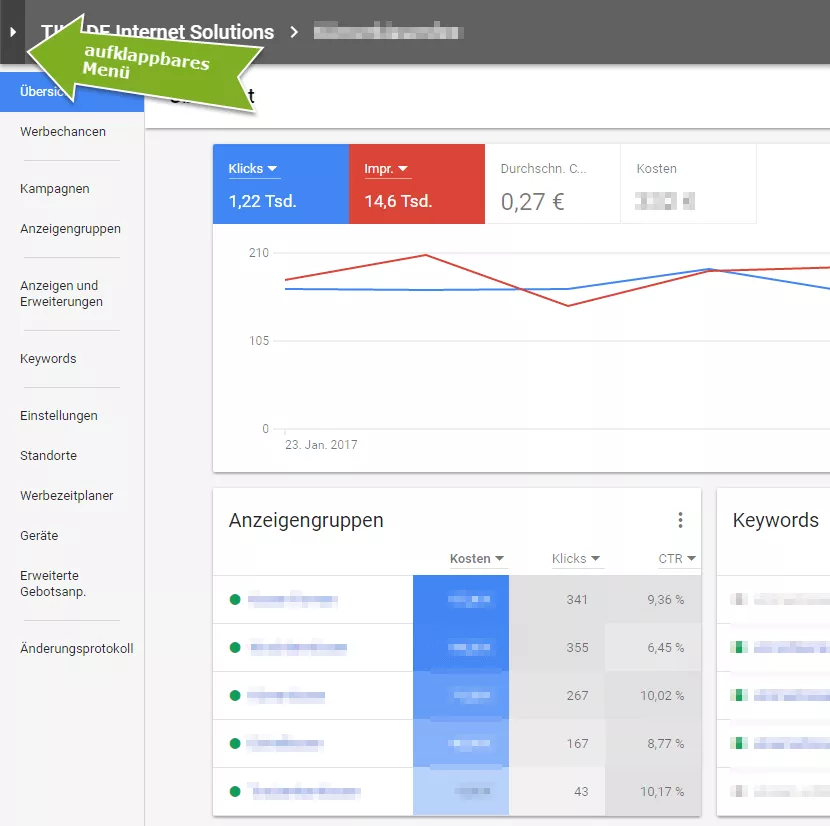Open the Änderungsprotokoll link
830x826 pixels.
click(76, 649)
